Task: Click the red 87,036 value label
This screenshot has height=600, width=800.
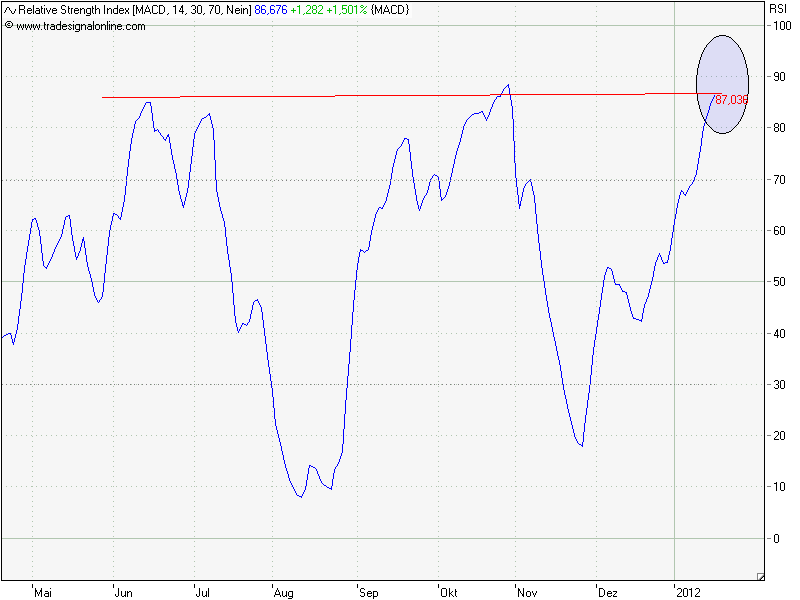Action: 731,100
